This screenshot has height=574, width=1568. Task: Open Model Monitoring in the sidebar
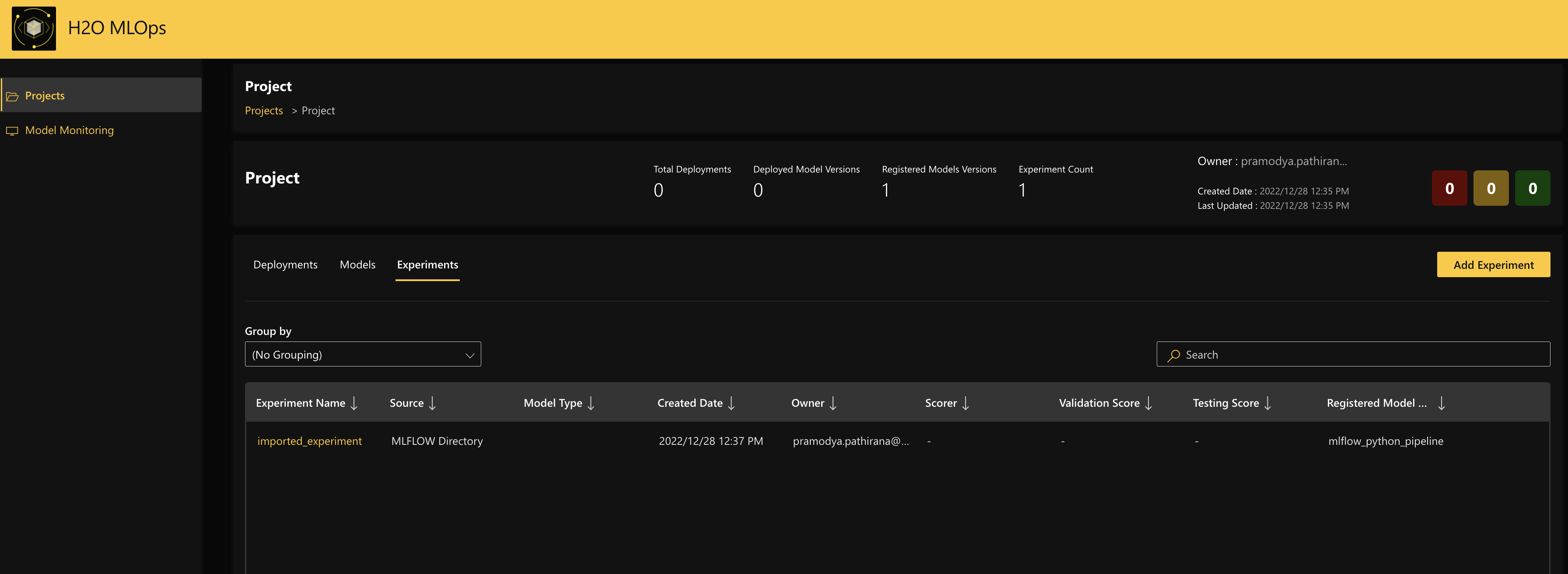101,130
